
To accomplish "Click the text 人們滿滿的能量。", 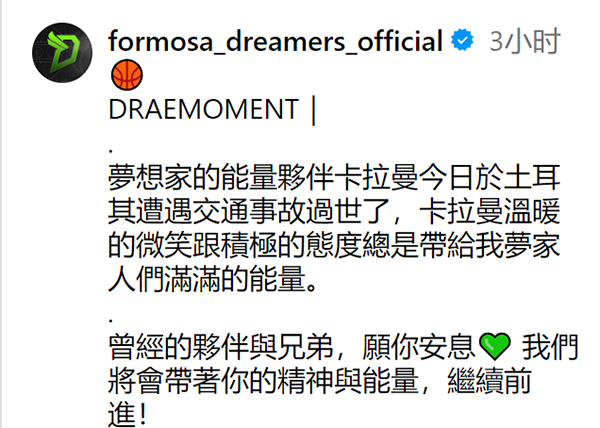I will [213, 279].
